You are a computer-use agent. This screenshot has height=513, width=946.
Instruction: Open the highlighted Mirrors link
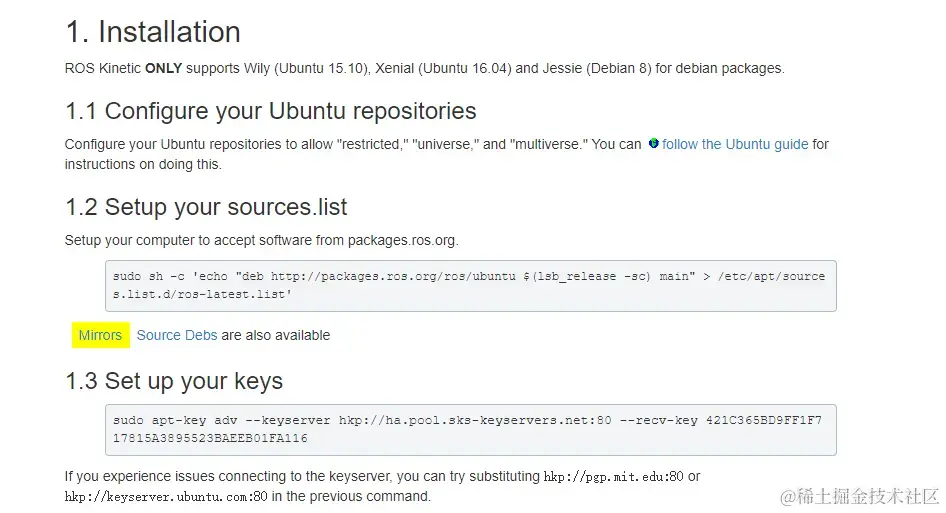click(100, 335)
